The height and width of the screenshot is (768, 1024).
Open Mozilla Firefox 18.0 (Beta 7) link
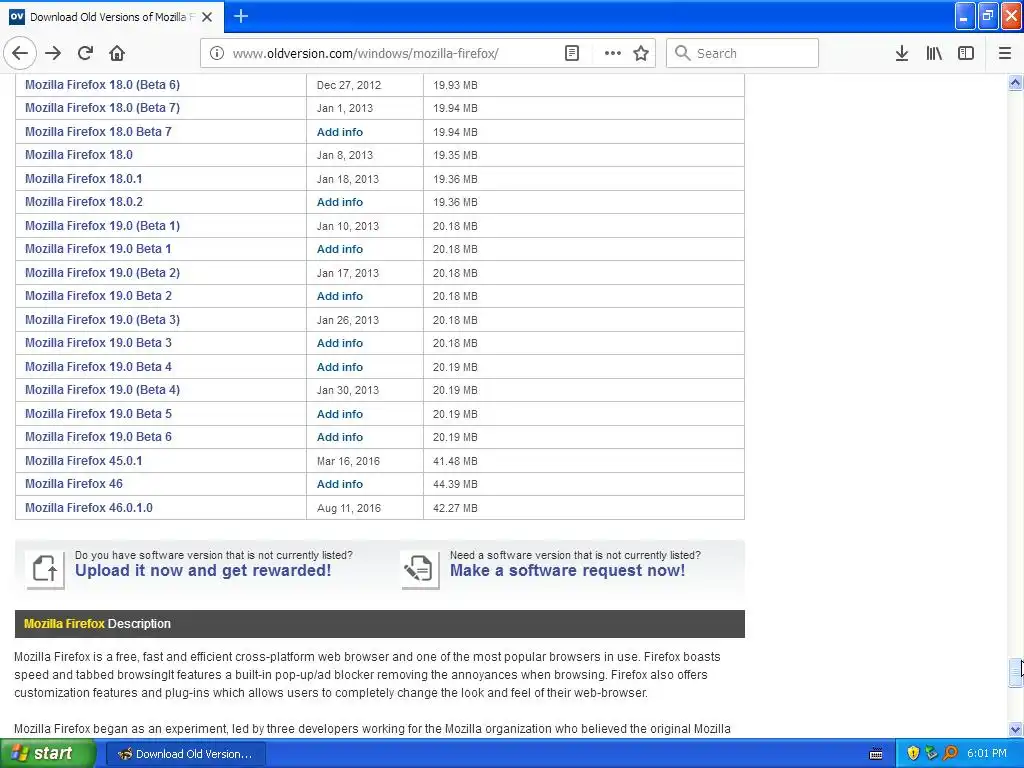103,108
